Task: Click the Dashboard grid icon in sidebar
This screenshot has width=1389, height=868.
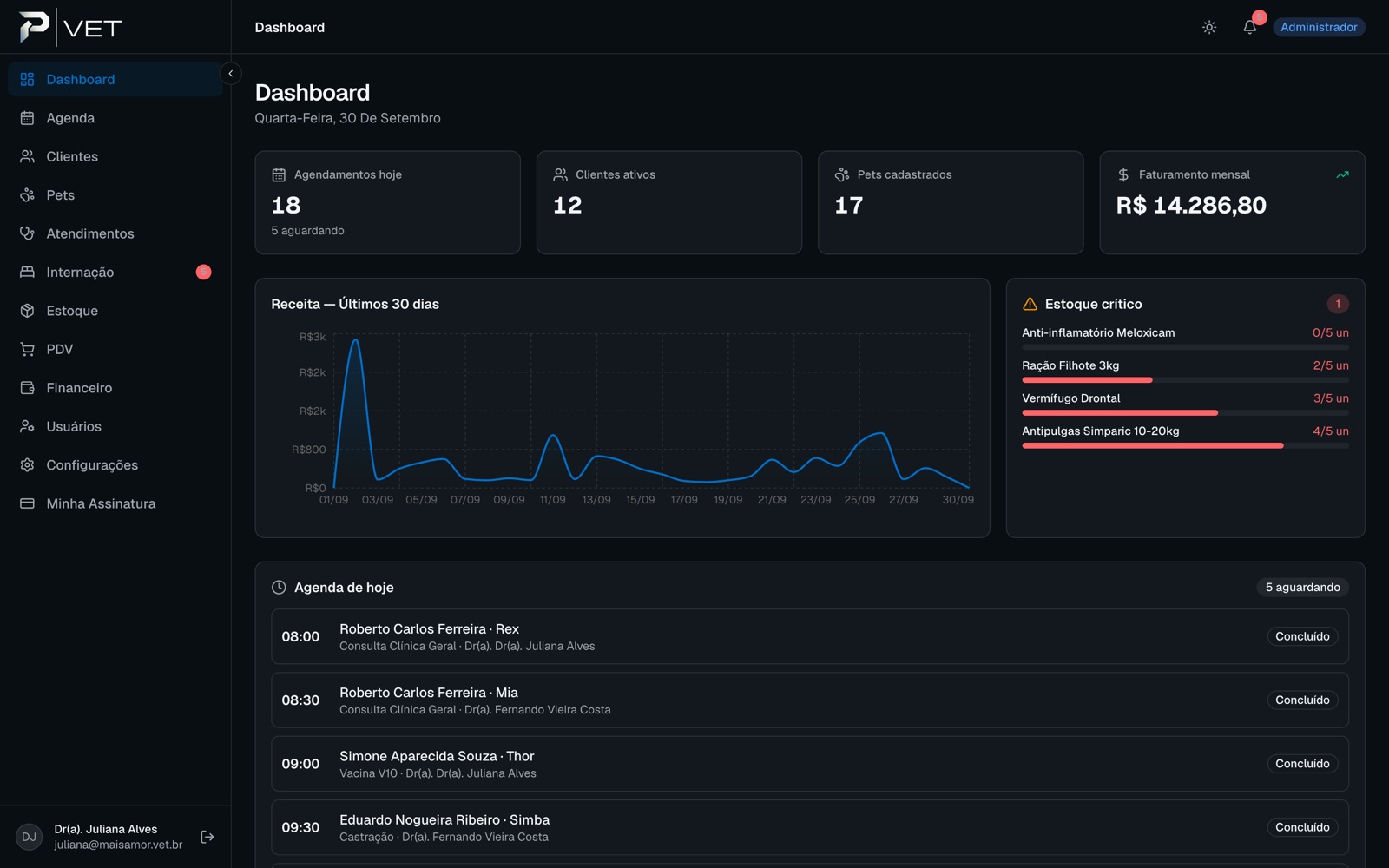Action: pos(27,79)
